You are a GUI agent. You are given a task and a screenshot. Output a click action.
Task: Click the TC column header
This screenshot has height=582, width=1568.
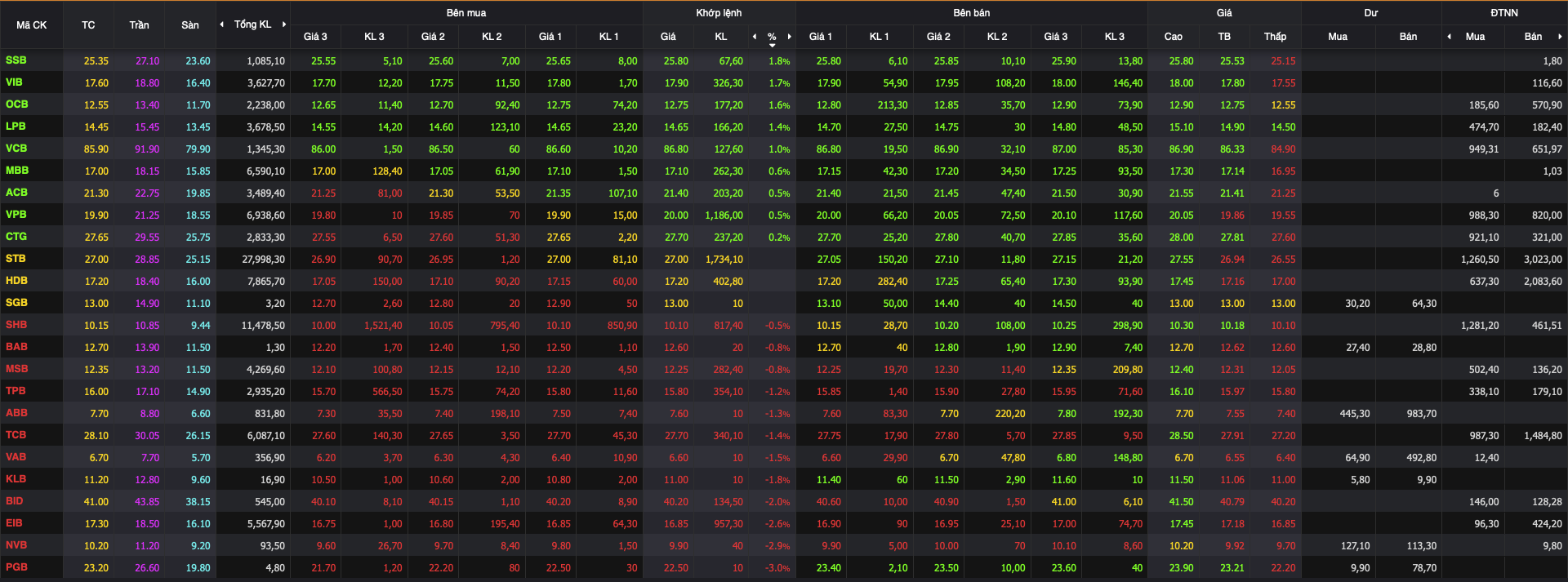(88, 25)
